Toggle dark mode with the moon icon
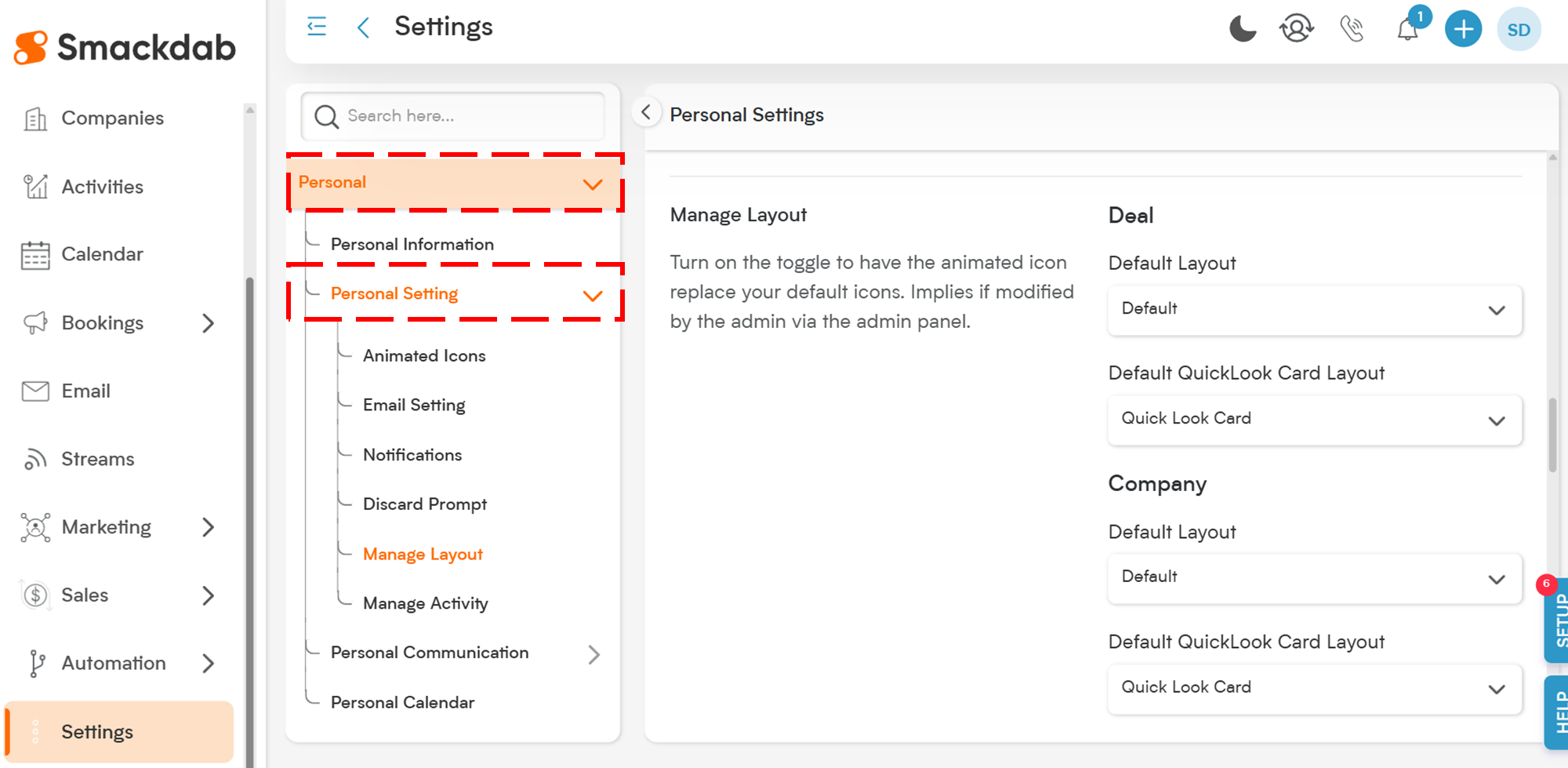The width and height of the screenshot is (1568, 768). click(1242, 29)
